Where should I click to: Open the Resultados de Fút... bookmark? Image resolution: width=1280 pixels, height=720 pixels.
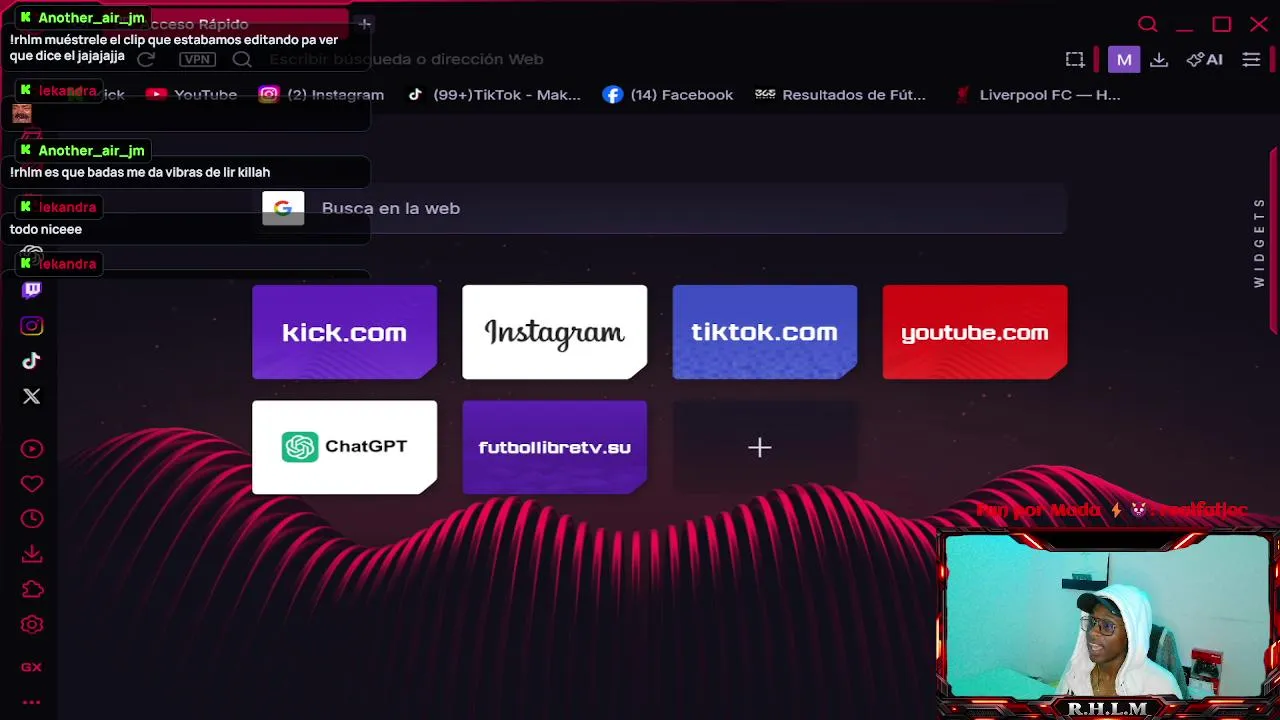coord(840,95)
